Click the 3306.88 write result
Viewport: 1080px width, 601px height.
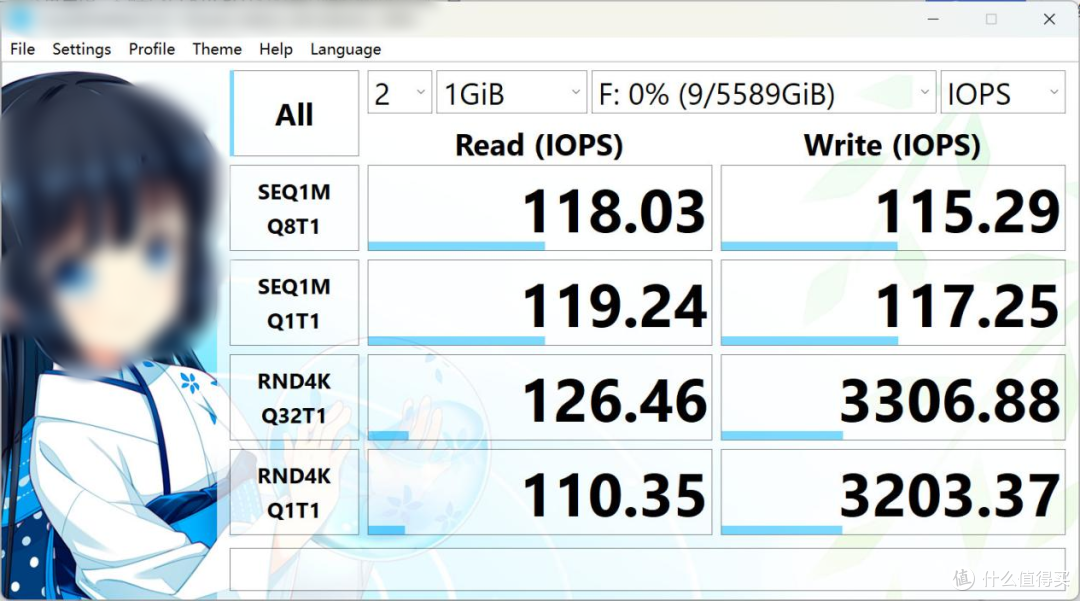pos(893,398)
